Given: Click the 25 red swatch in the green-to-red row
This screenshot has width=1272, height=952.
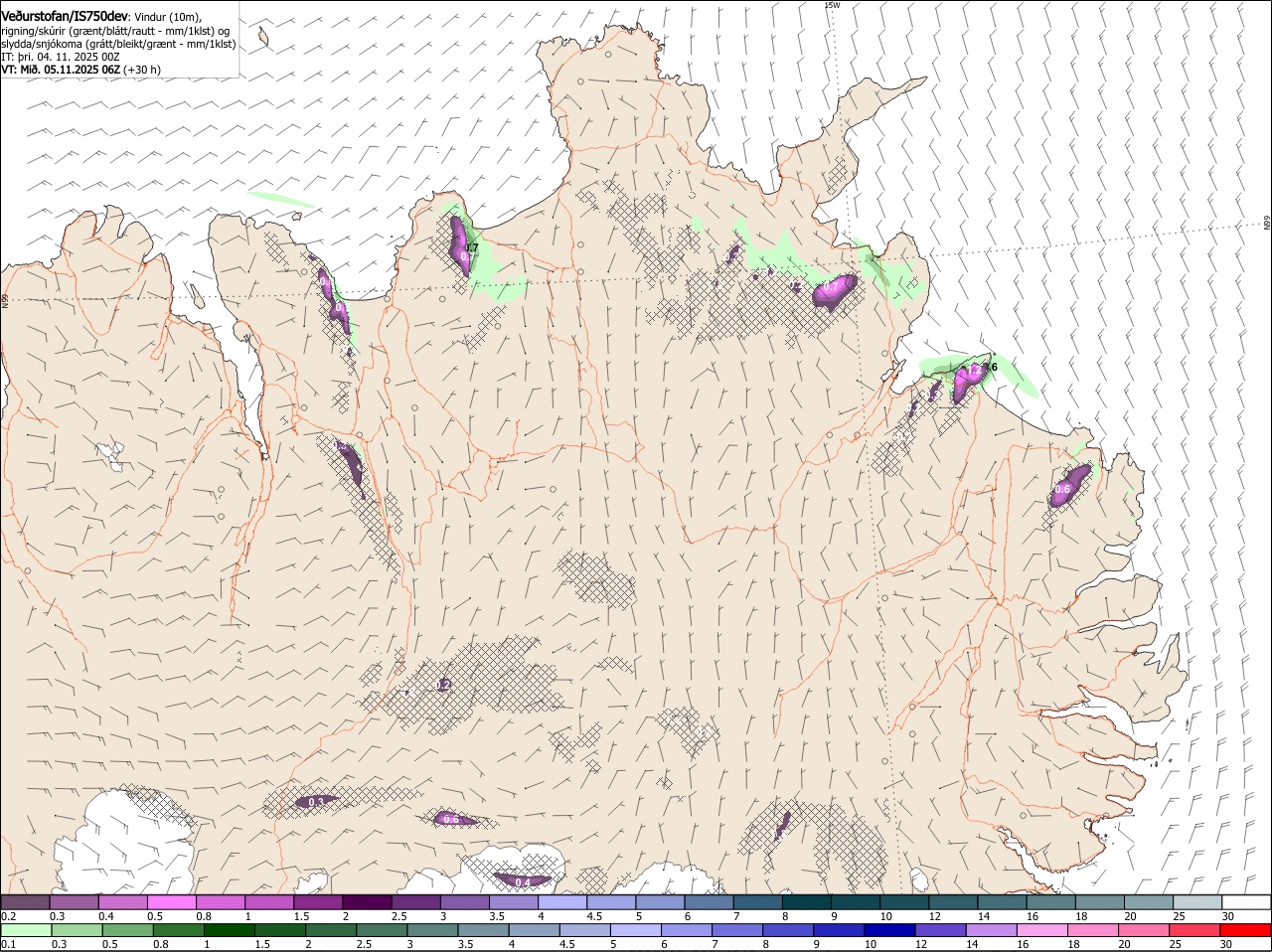Looking at the screenshot, I should click(1193, 930).
